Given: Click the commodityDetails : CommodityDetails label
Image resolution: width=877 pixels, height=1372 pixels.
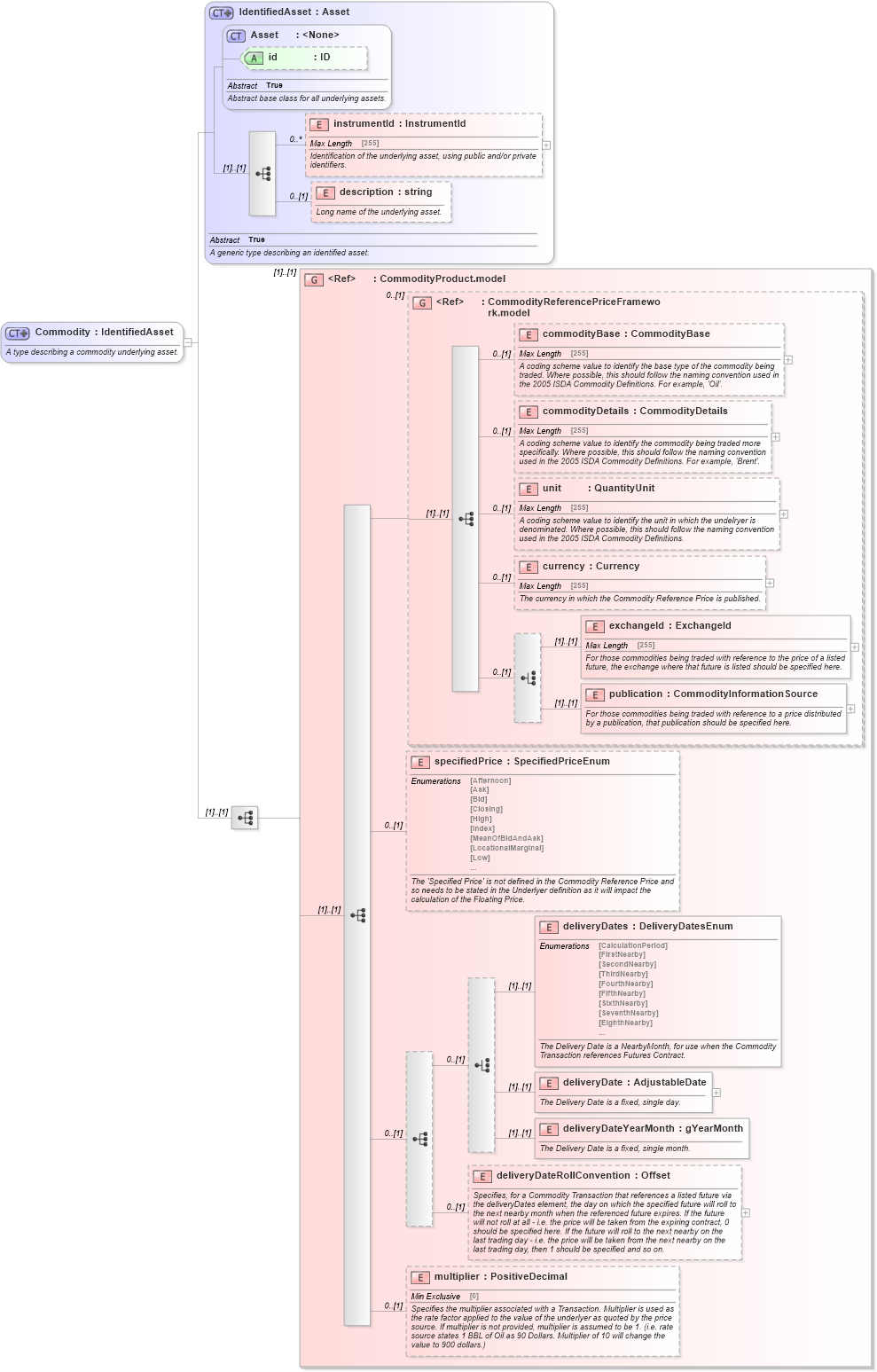Looking at the screenshot, I should [637, 411].
